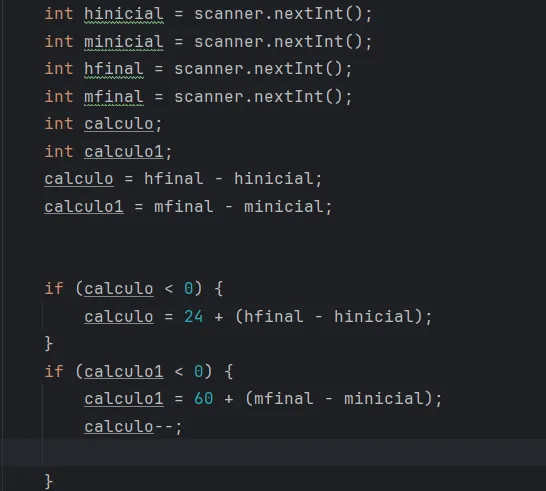The width and height of the screenshot is (546, 491).
Task: Click closing brace of the second if block
Action: 49,482
